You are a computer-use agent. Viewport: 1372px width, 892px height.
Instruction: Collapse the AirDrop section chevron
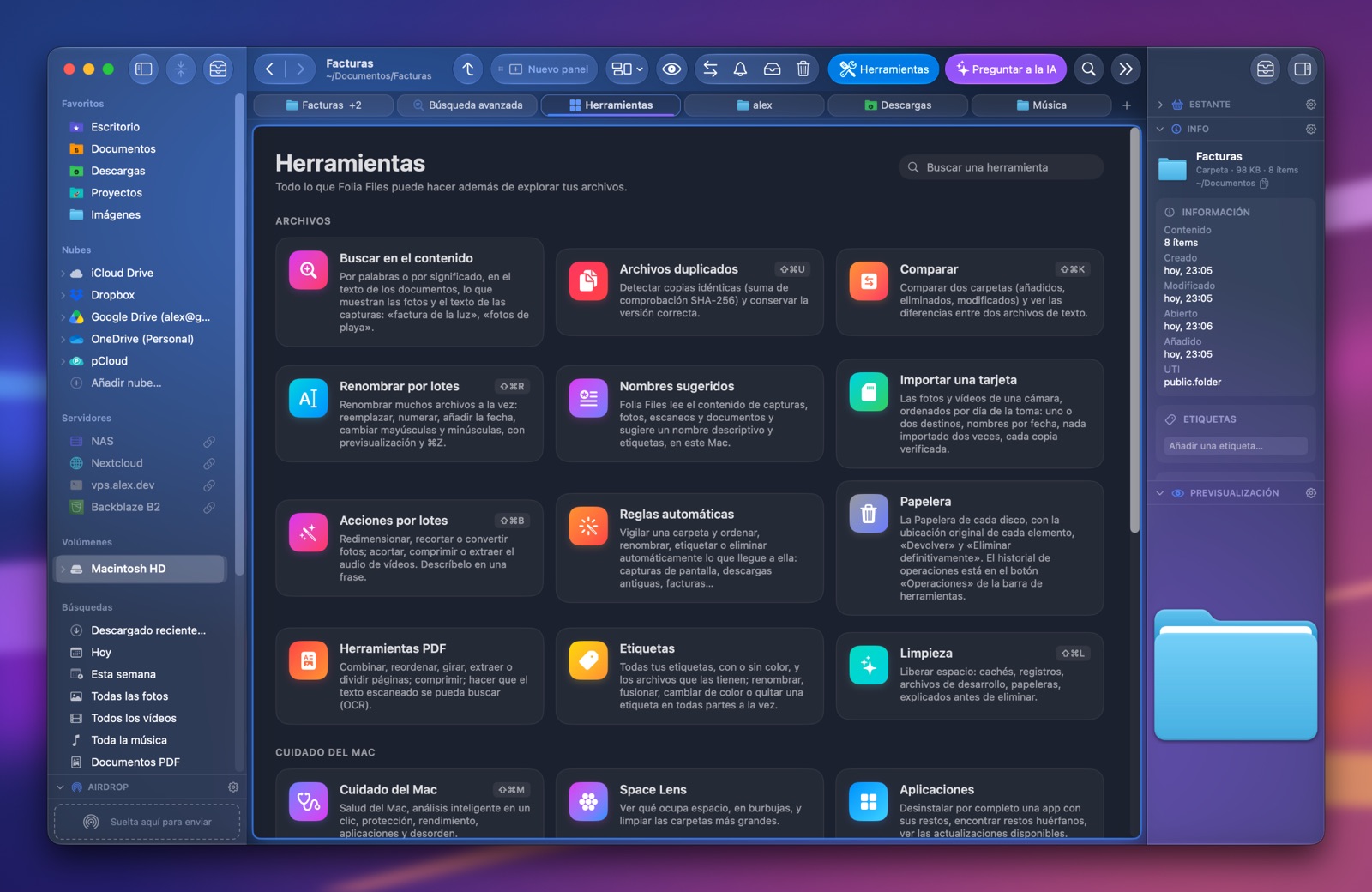(x=60, y=787)
